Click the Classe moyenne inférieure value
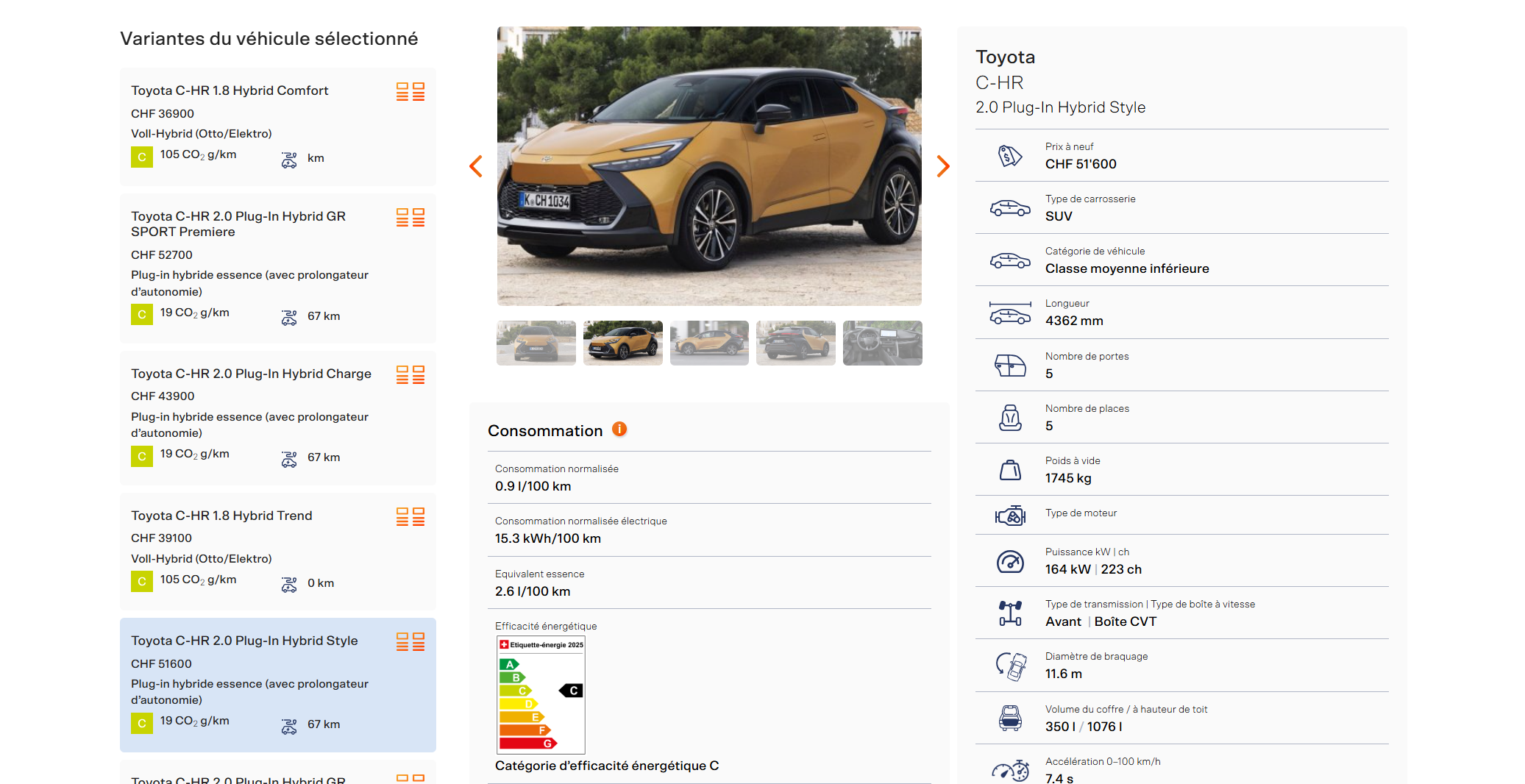 pos(1127,268)
